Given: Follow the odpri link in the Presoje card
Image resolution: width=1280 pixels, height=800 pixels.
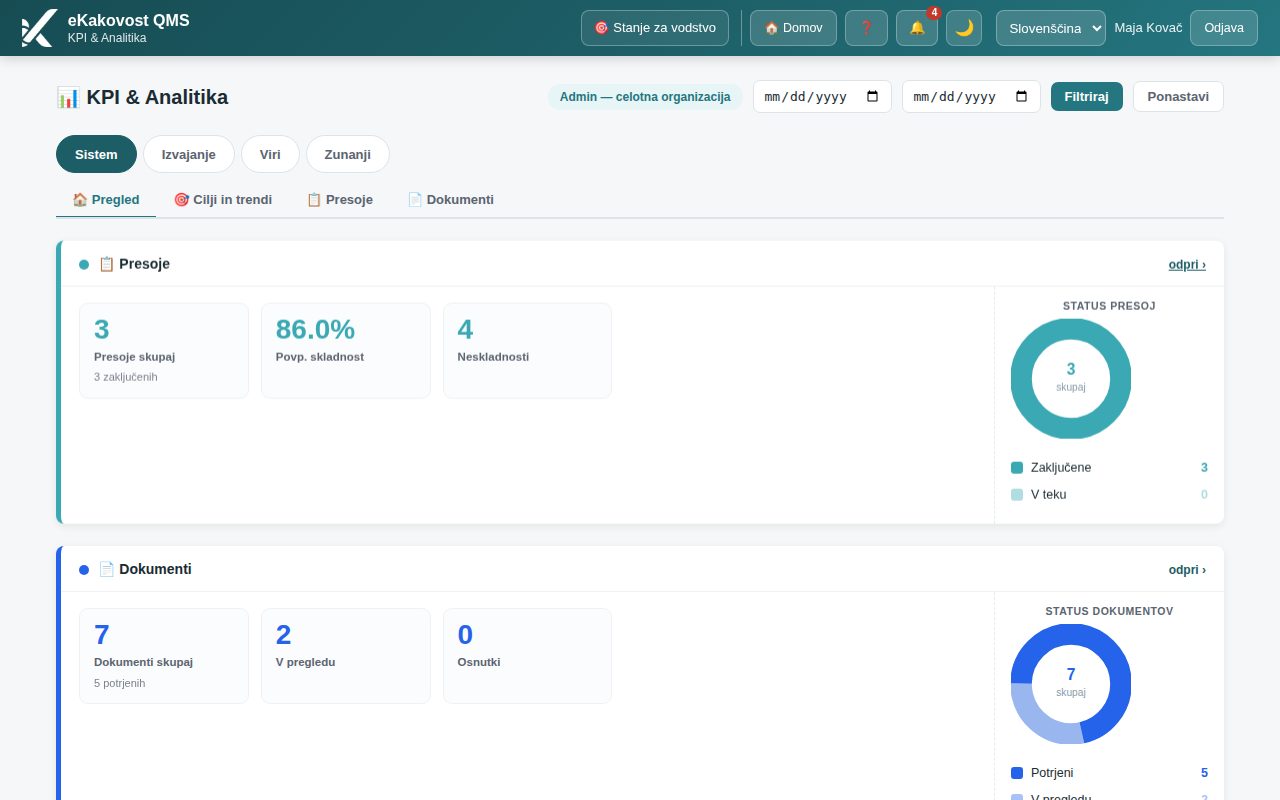Looking at the screenshot, I should click(1187, 265).
